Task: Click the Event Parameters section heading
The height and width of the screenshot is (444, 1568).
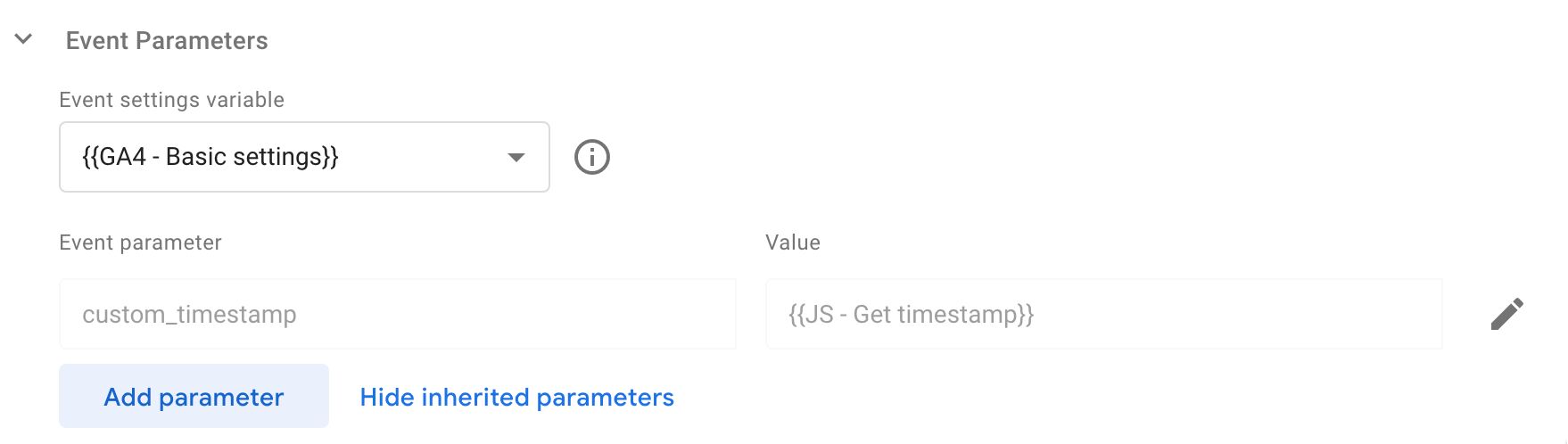Action: (167, 40)
